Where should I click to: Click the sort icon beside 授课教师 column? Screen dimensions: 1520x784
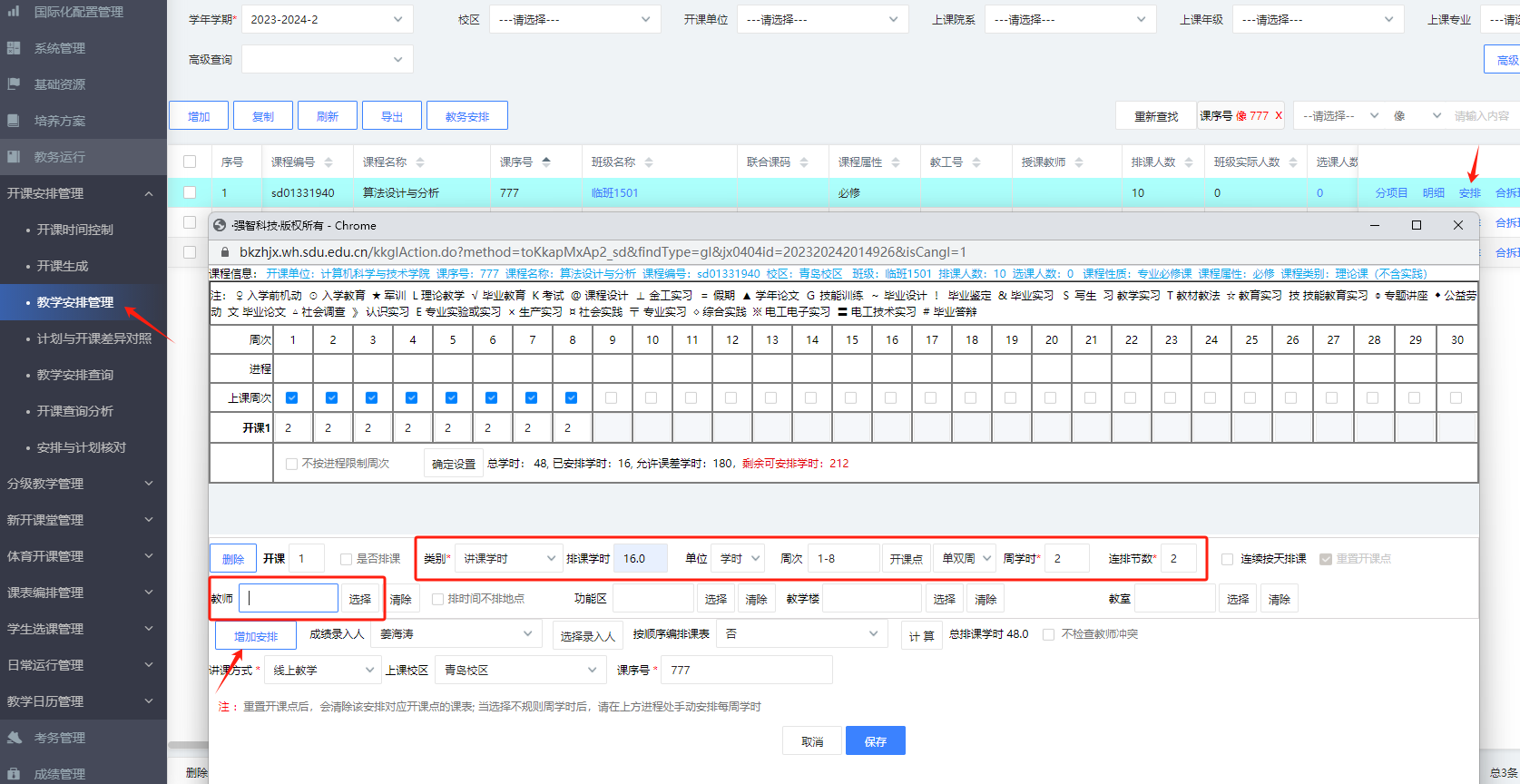pyautogui.click(x=1079, y=162)
